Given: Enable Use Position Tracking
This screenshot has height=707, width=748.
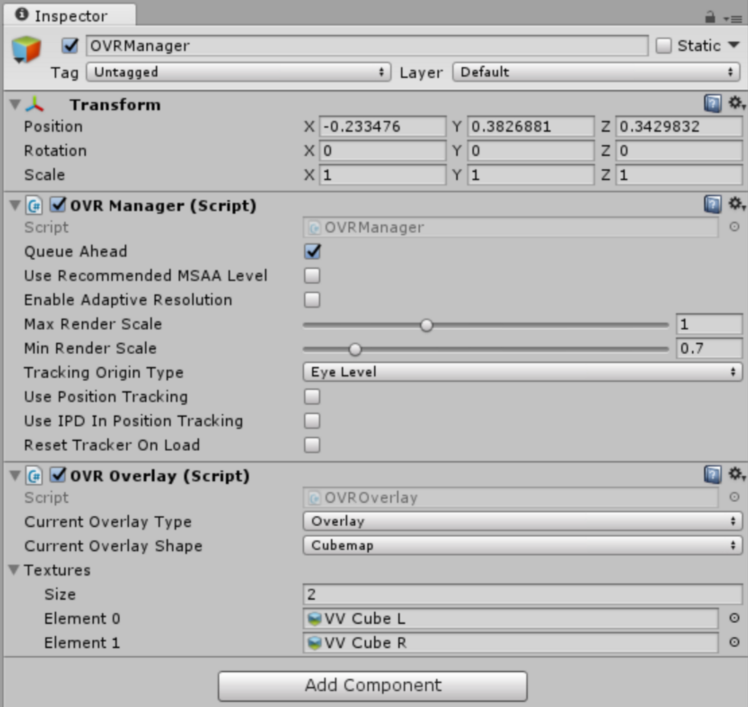Looking at the screenshot, I should point(312,396).
